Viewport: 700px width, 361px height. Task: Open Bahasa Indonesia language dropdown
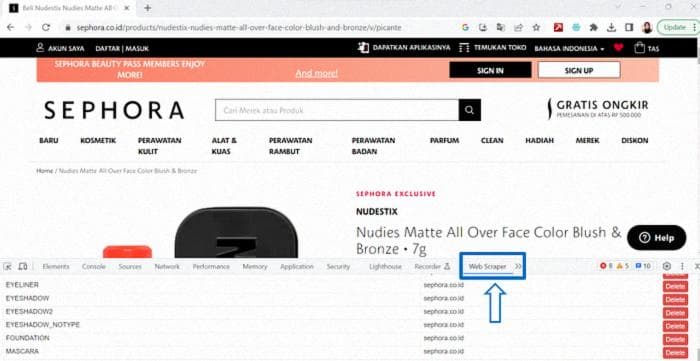(x=569, y=49)
